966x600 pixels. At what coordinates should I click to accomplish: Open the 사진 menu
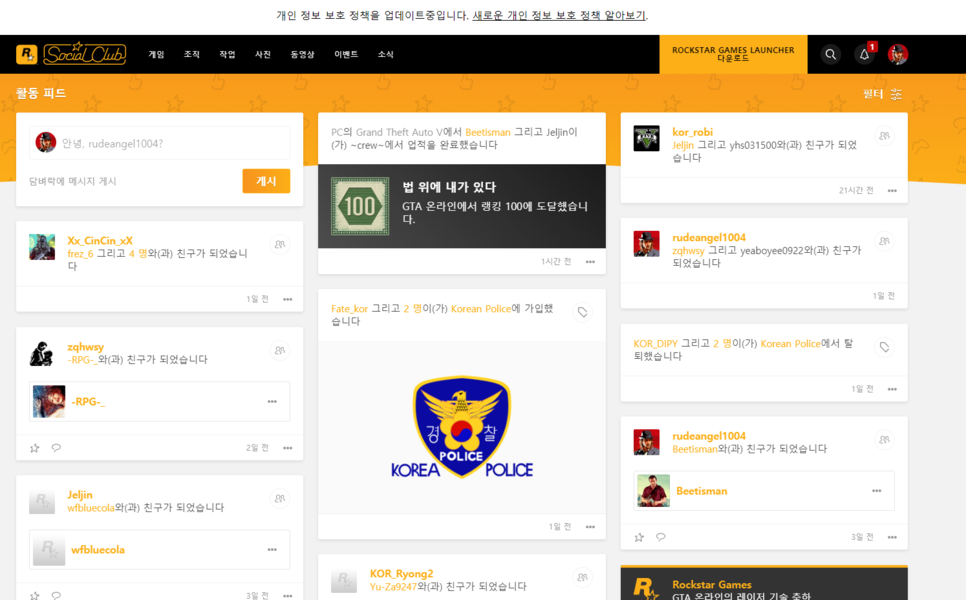[x=263, y=54]
